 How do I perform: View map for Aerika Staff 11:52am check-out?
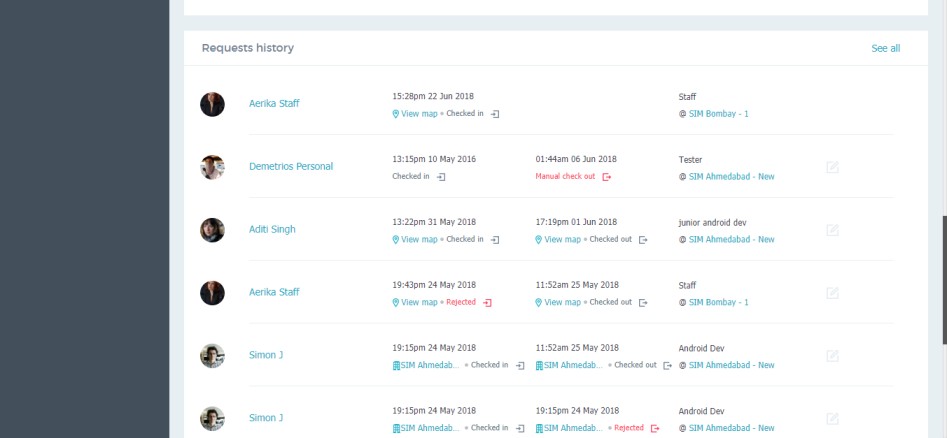tap(562, 302)
